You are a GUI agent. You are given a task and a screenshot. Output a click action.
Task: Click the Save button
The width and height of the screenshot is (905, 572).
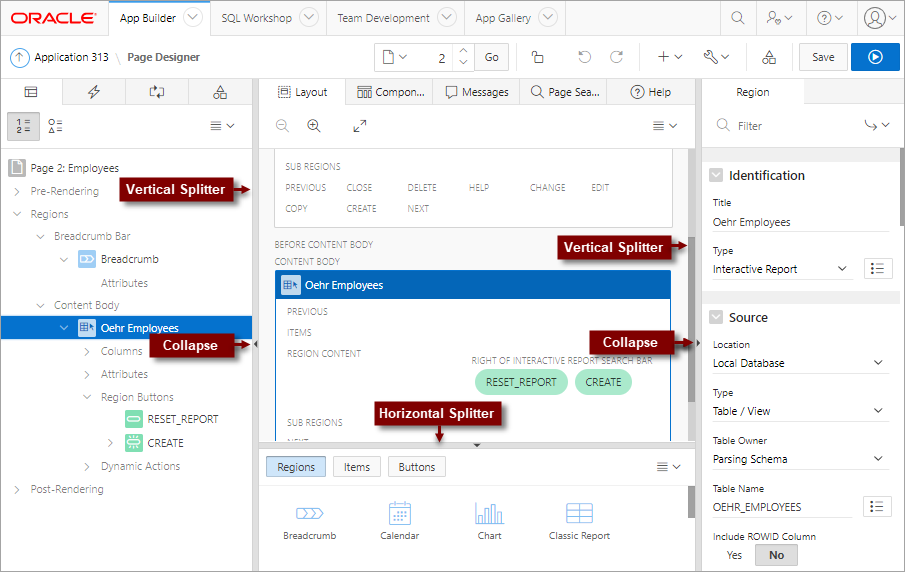[823, 57]
